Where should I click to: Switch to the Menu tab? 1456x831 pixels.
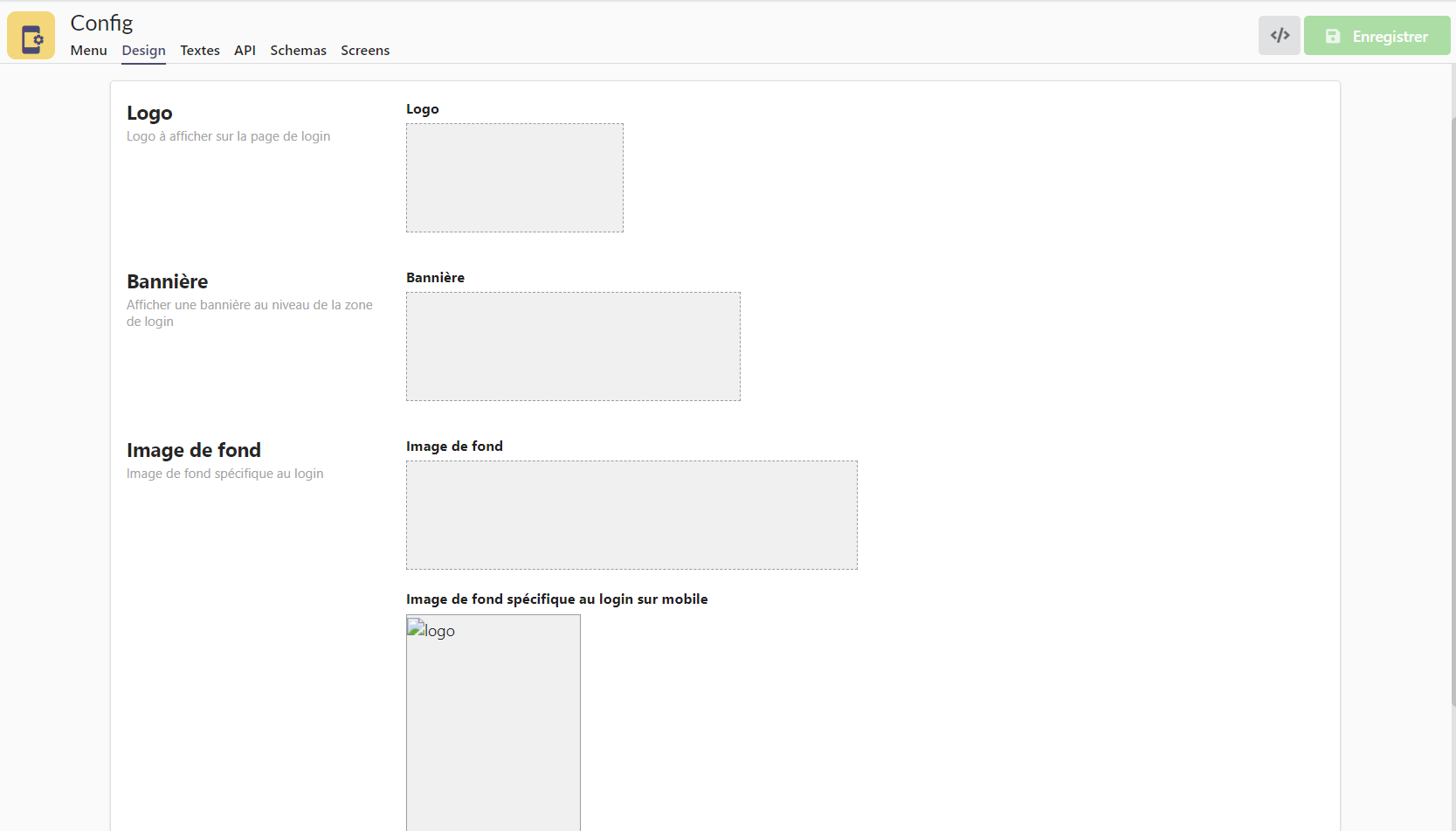[88, 51]
